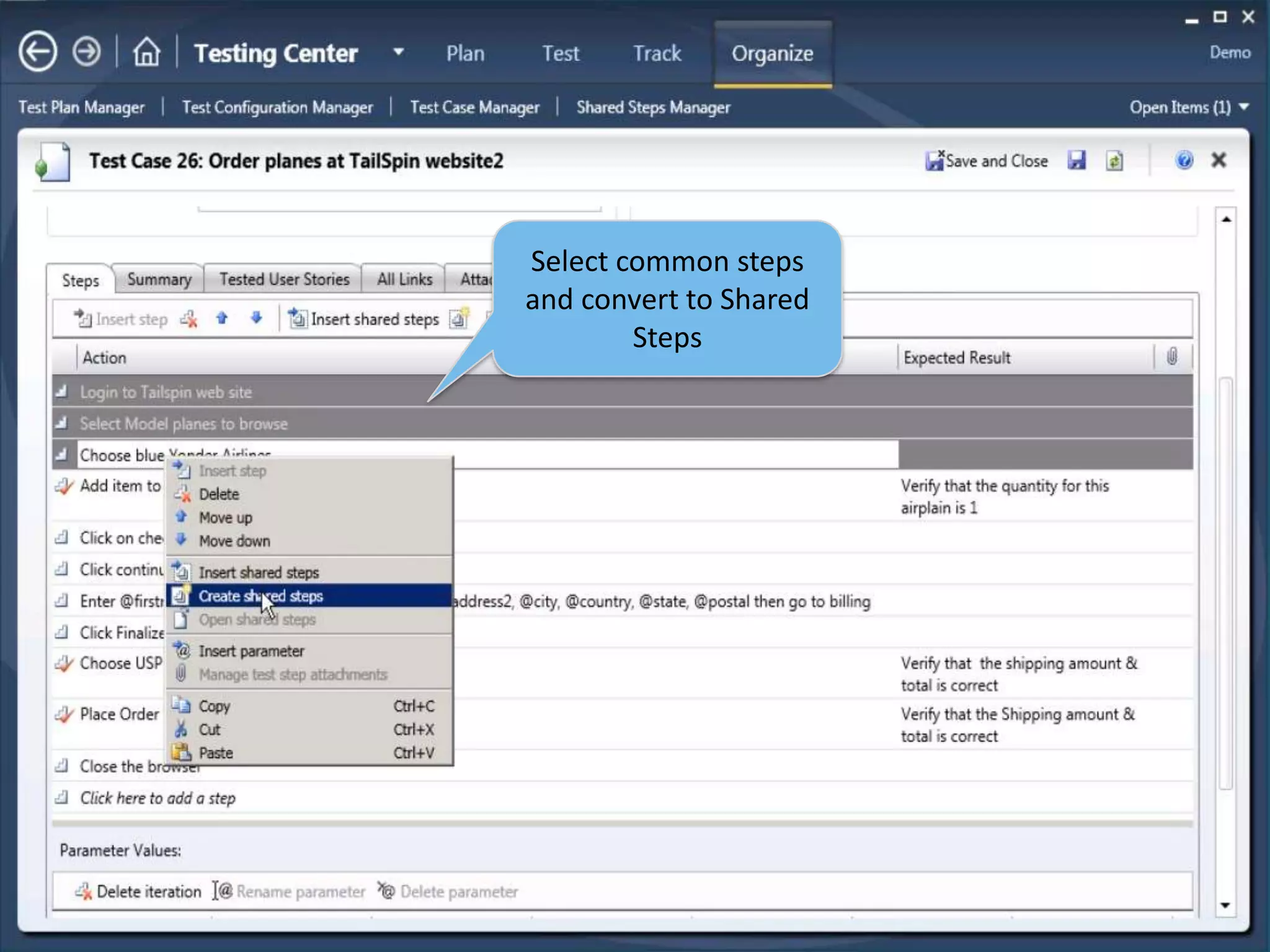
Task: Choose Cut in the context menu
Action: [309, 729]
